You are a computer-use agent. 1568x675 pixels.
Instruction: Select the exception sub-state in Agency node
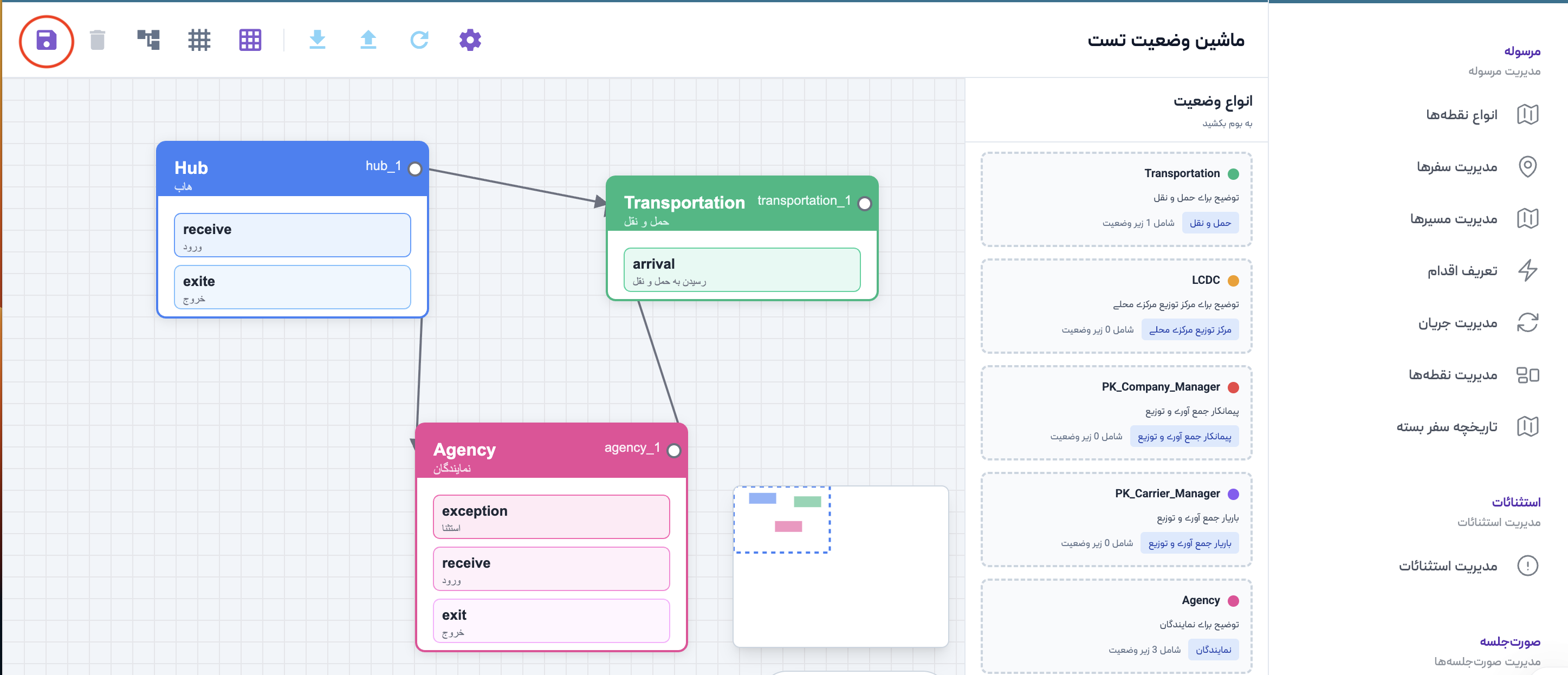551,516
